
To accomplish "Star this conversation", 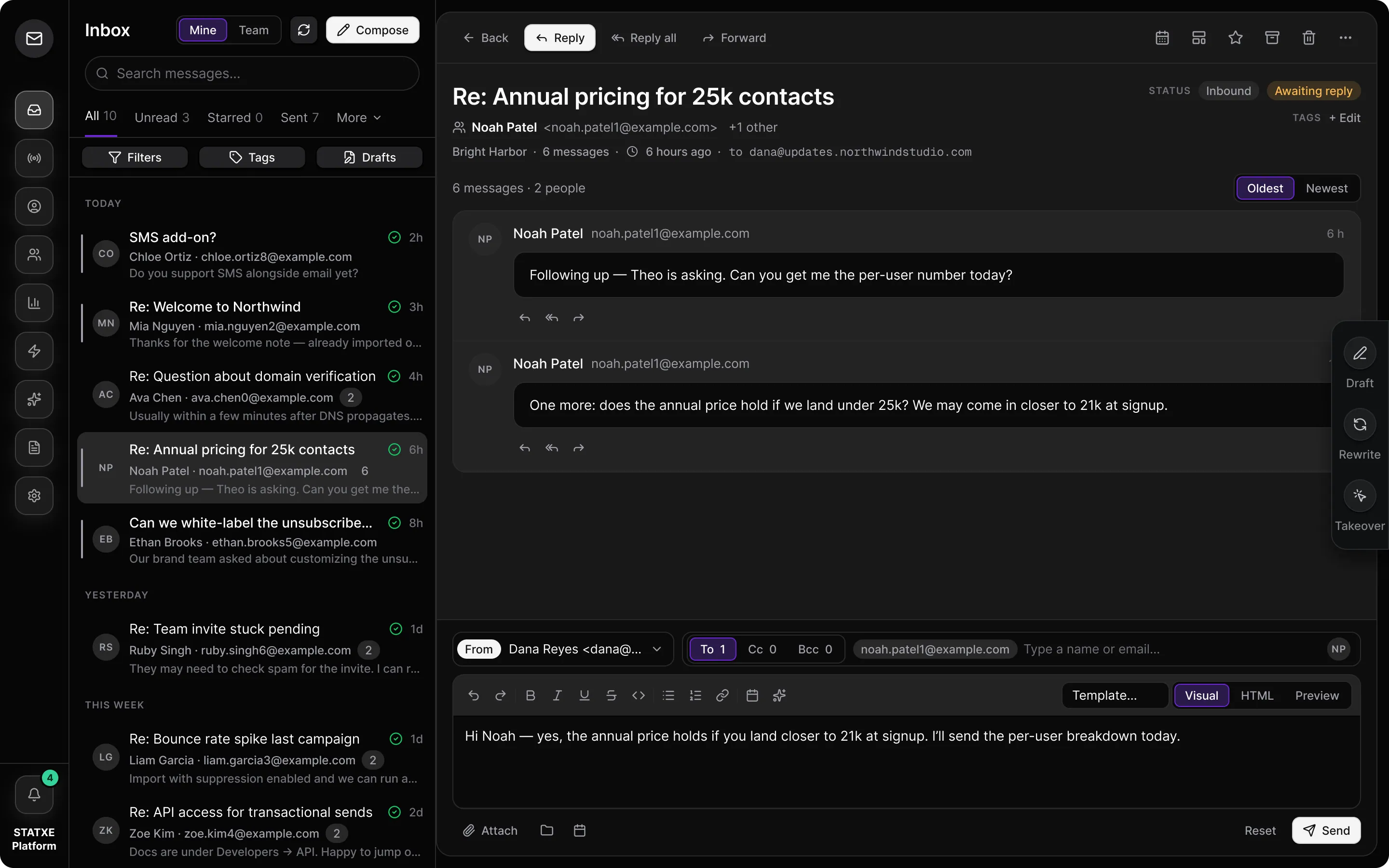I will 1235,38.
